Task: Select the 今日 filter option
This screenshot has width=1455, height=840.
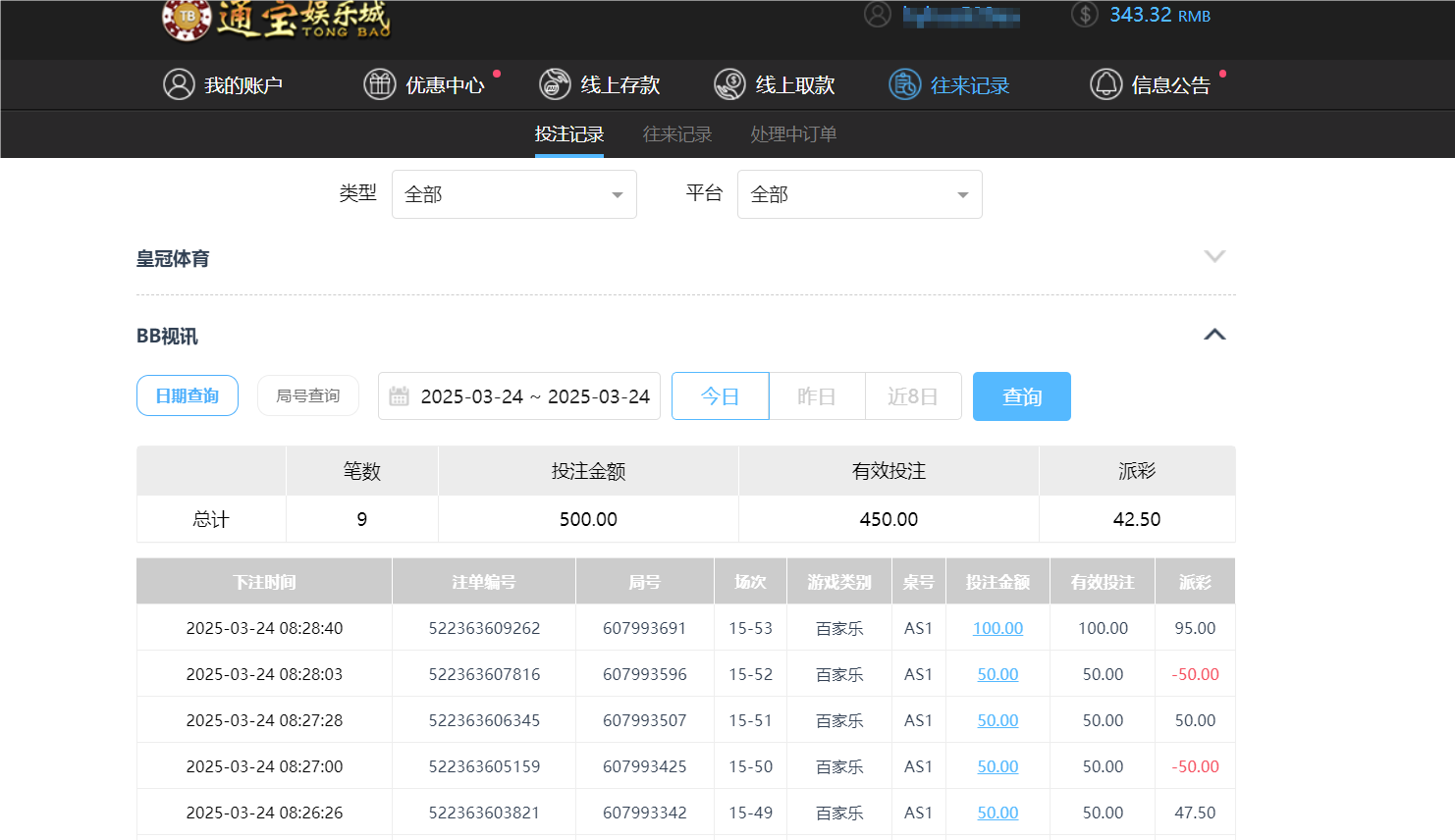Action: 720,395
